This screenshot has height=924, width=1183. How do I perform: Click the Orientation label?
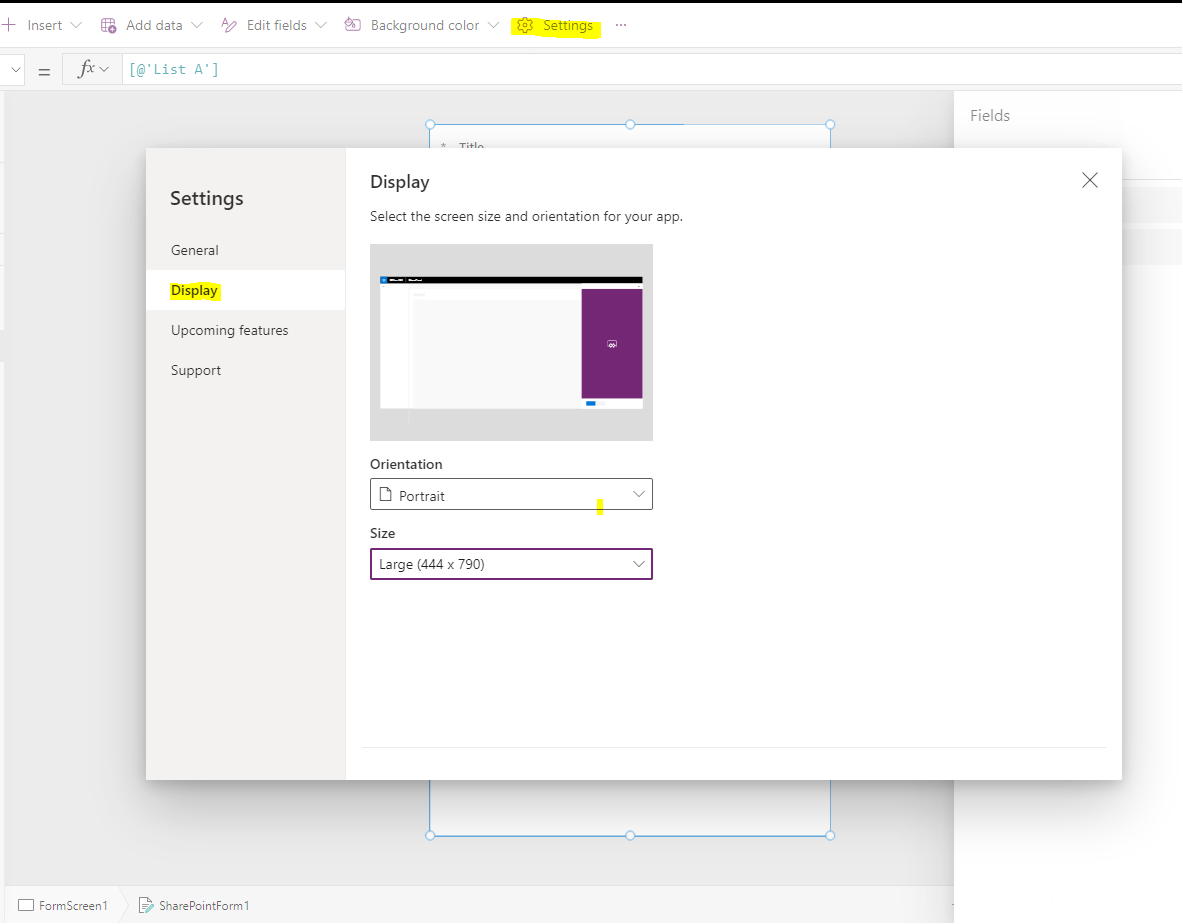tap(406, 464)
